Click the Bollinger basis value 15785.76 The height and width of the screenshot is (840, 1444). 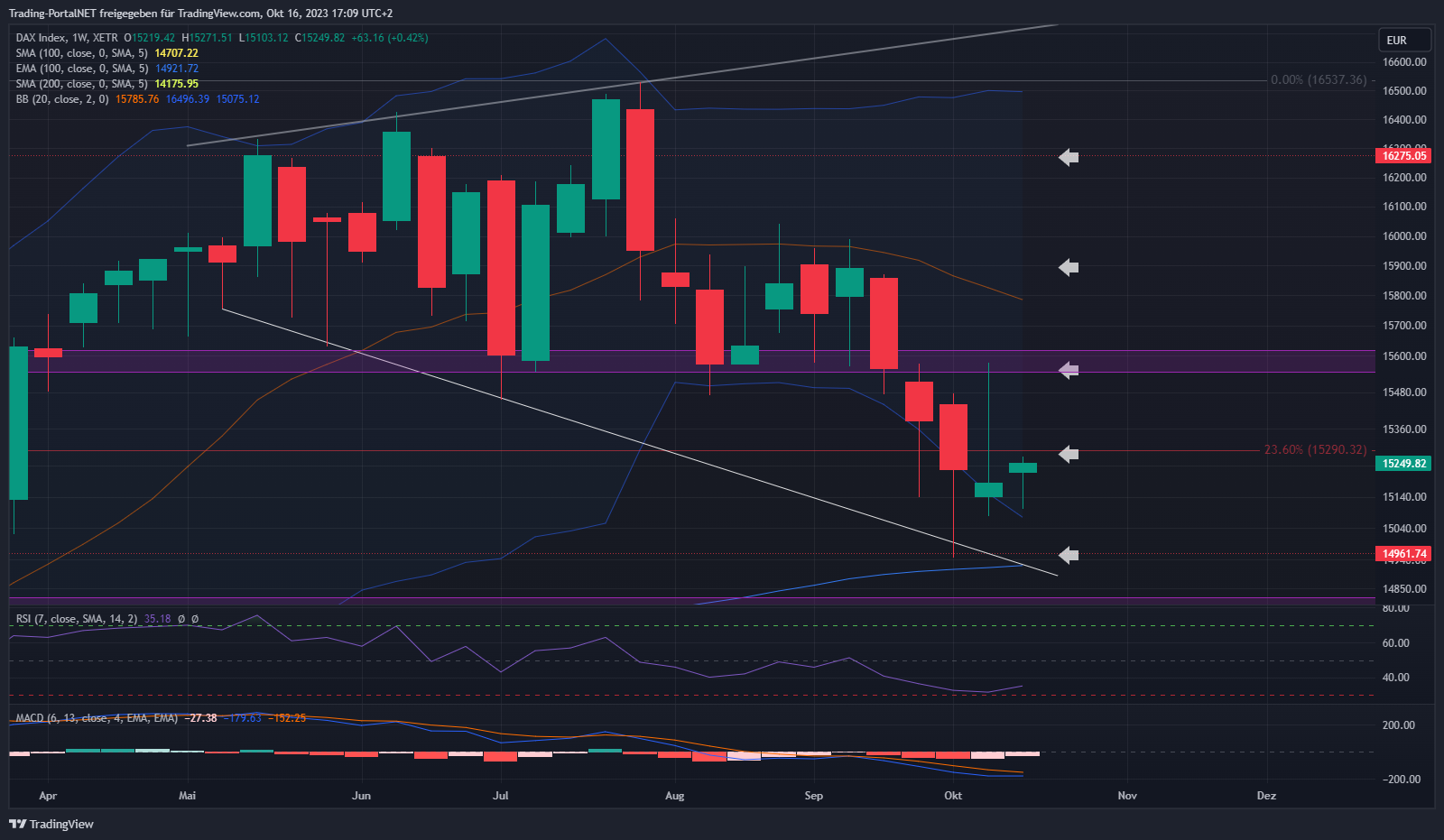(x=137, y=99)
